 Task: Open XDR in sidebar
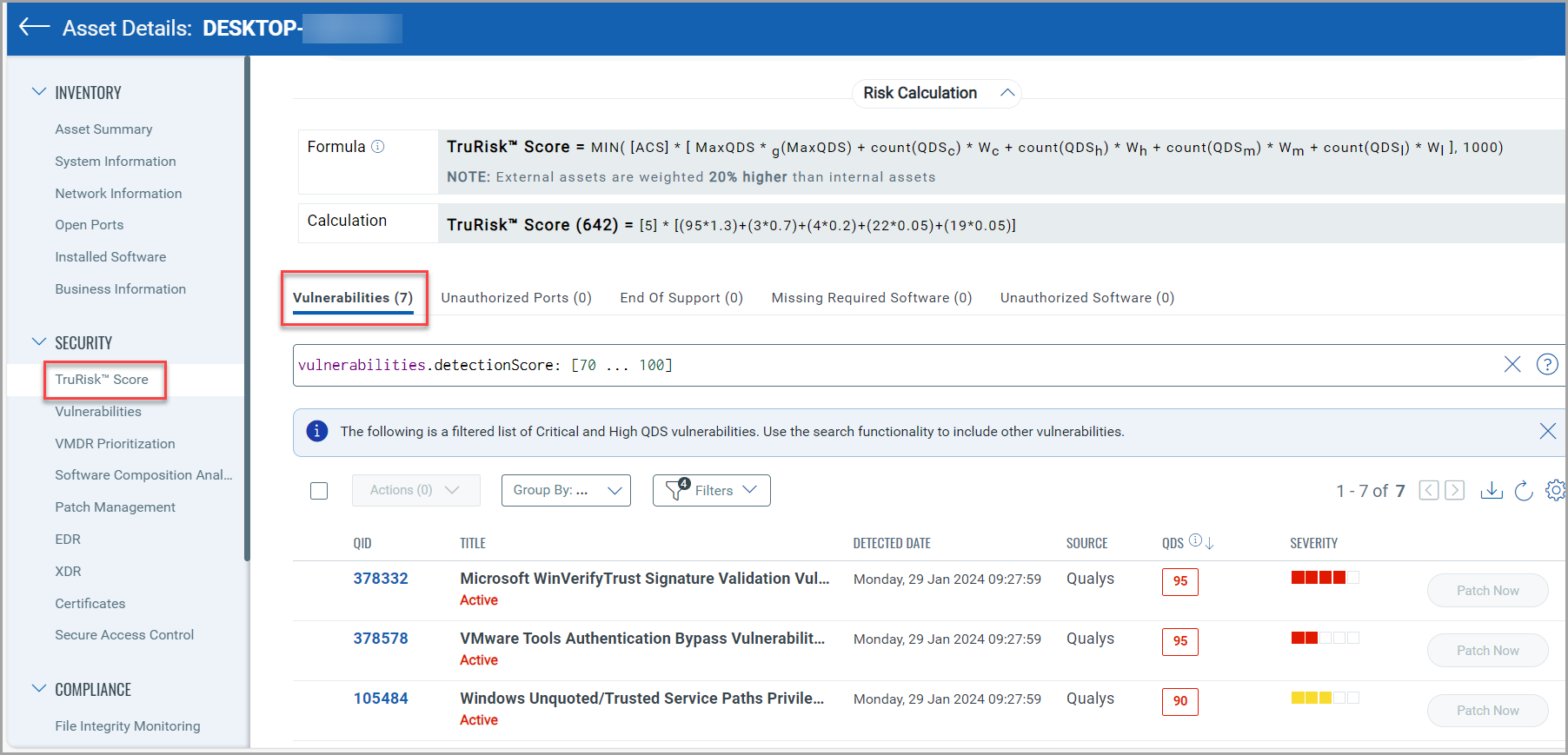tap(68, 571)
